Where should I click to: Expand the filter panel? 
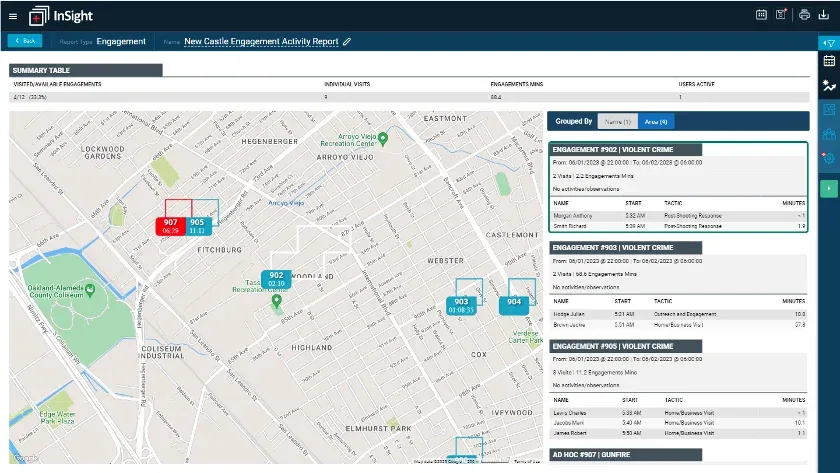pos(829,43)
